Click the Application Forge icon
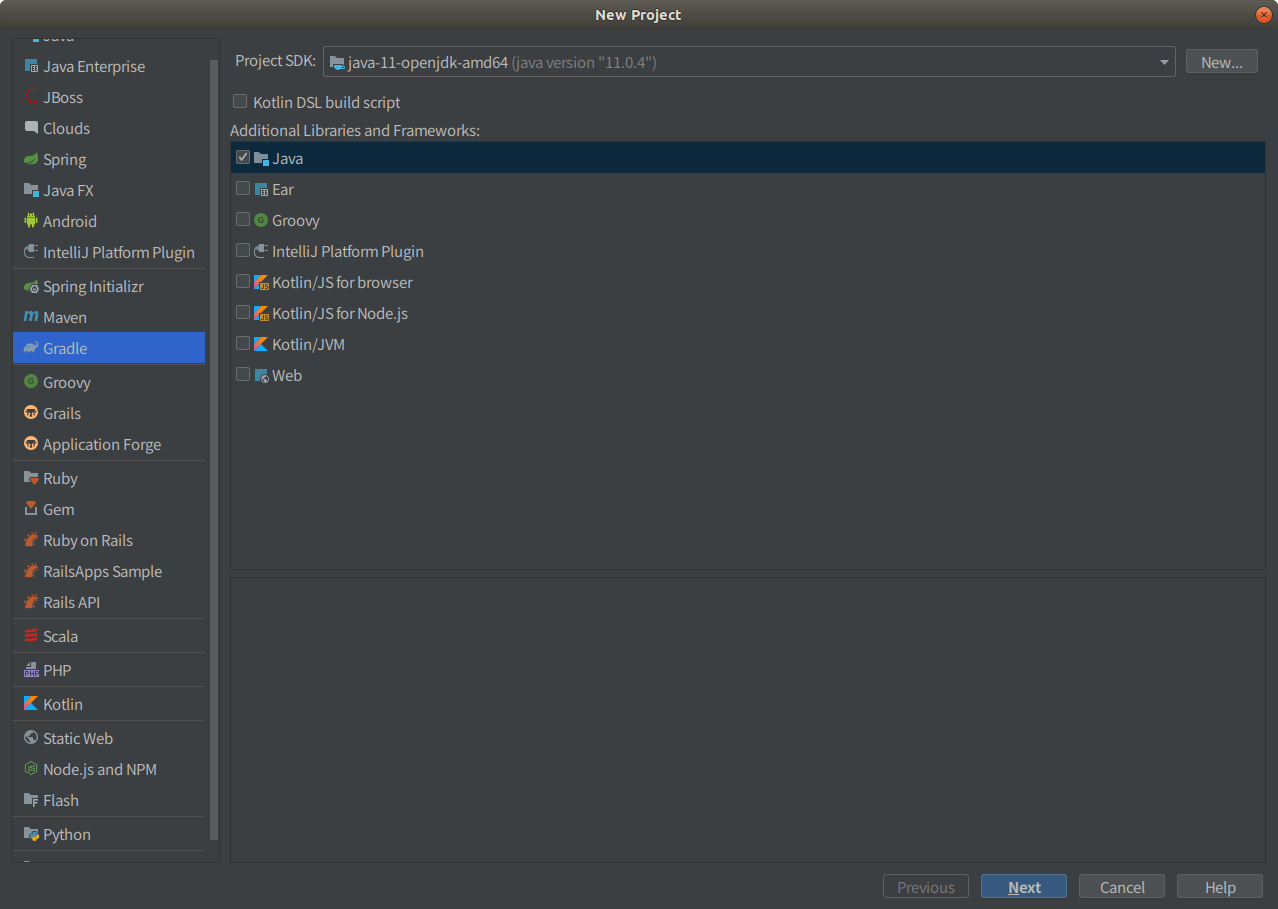The width and height of the screenshot is (1278, 909). 31,445
